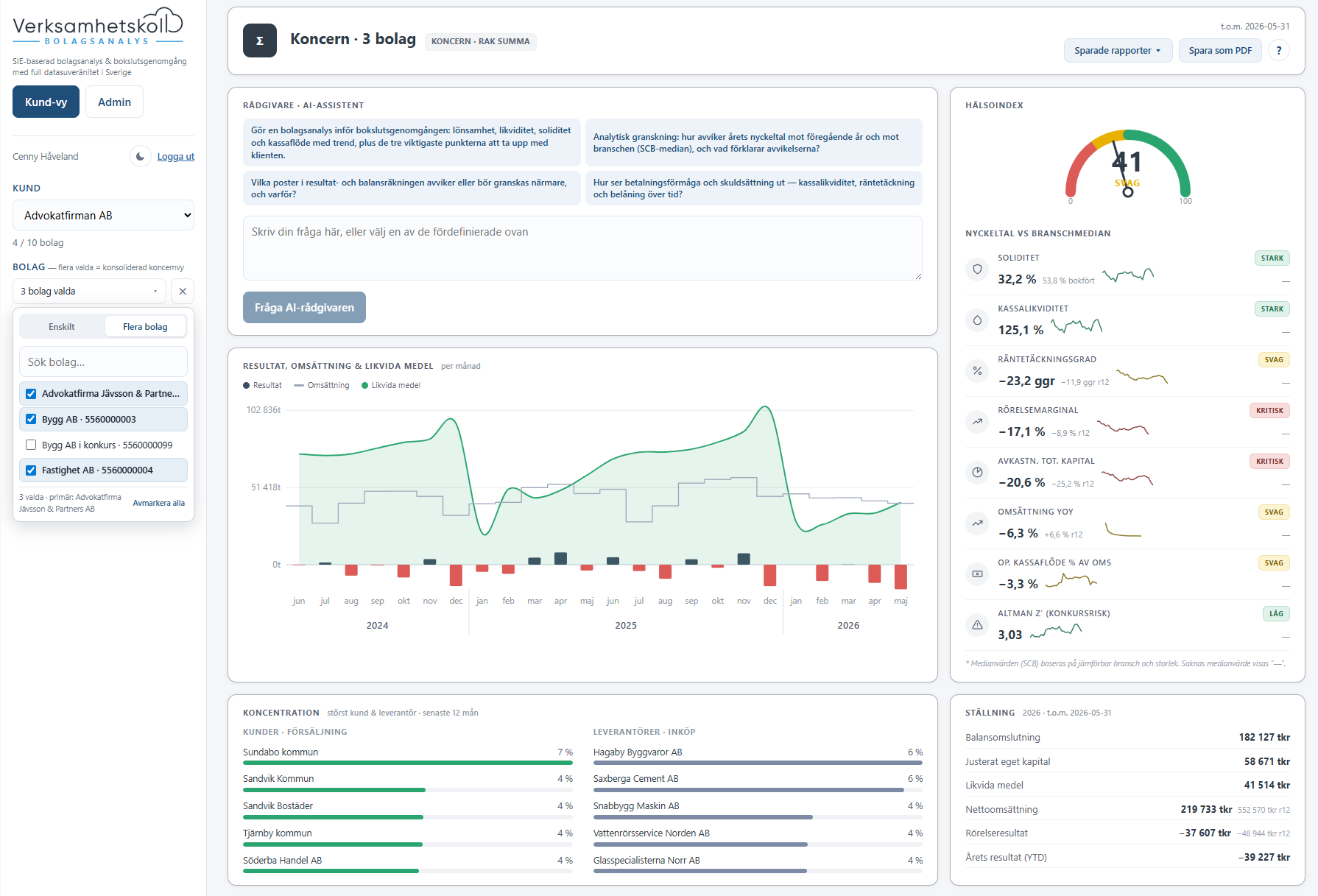
Task: Click the Altman Z warning triangle icon
Action: [x=977, y=624]
